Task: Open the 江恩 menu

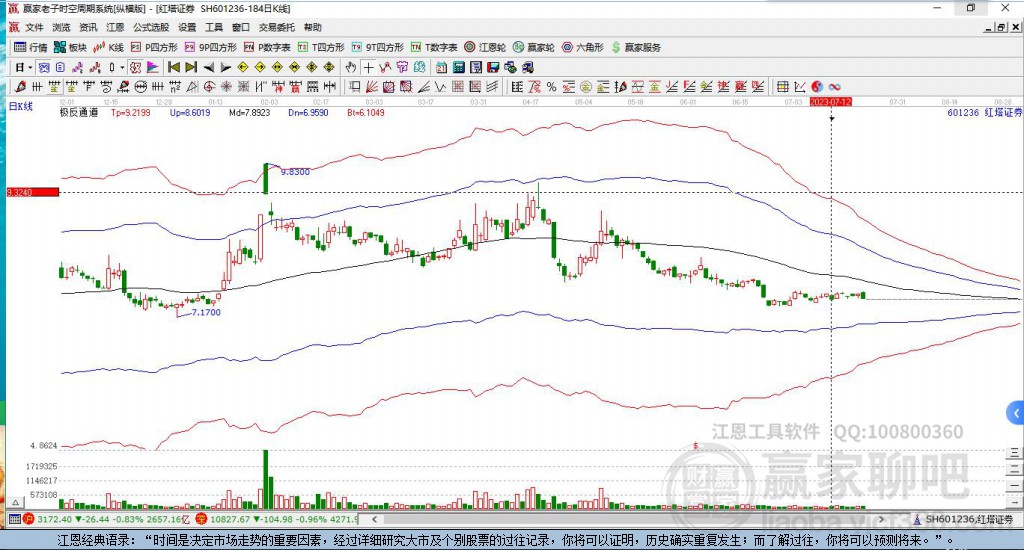Action: point(115,27)
